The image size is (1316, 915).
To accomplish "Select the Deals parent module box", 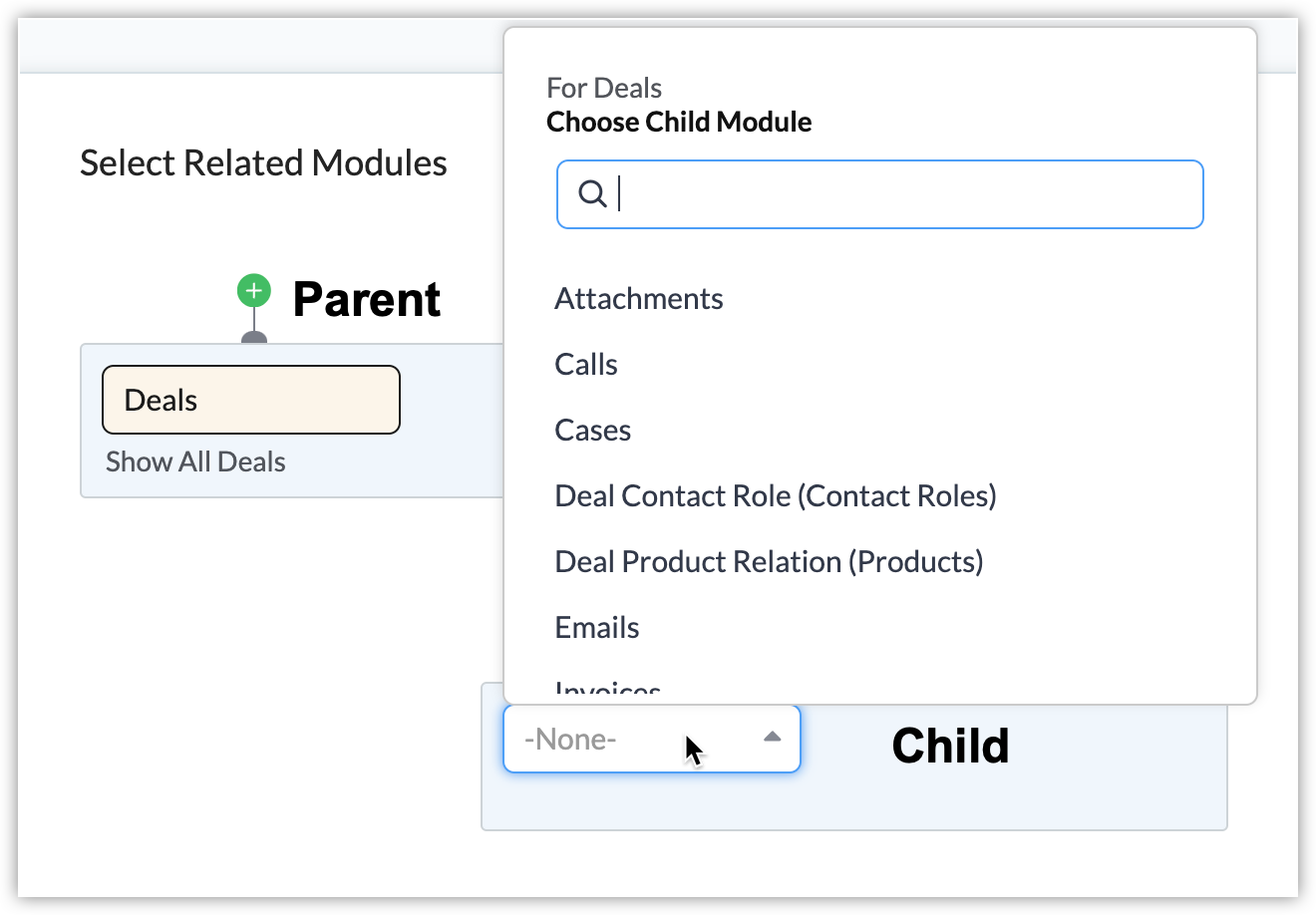I will pos(251,400).
